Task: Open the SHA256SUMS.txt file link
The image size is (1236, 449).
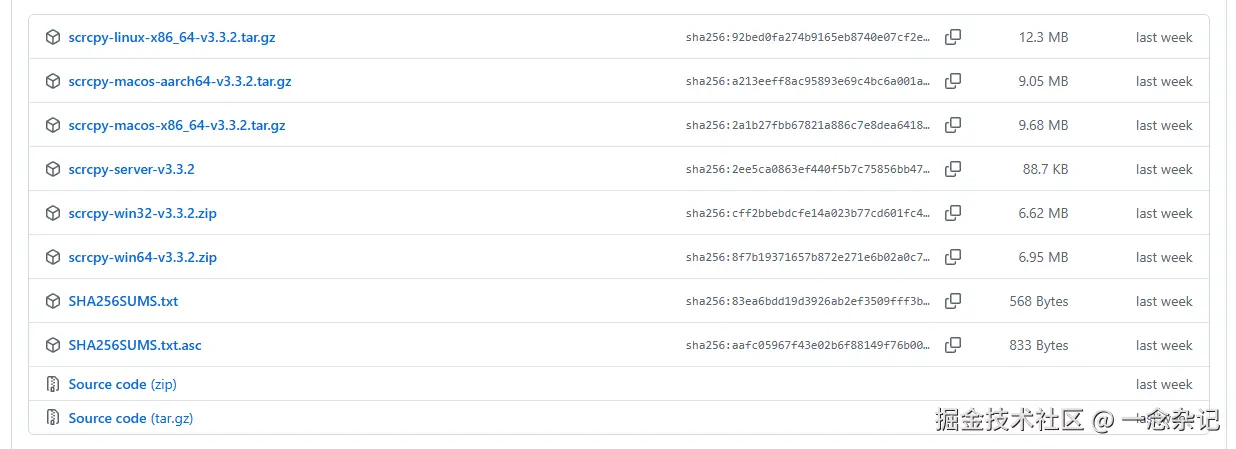Action: (123, 301)
